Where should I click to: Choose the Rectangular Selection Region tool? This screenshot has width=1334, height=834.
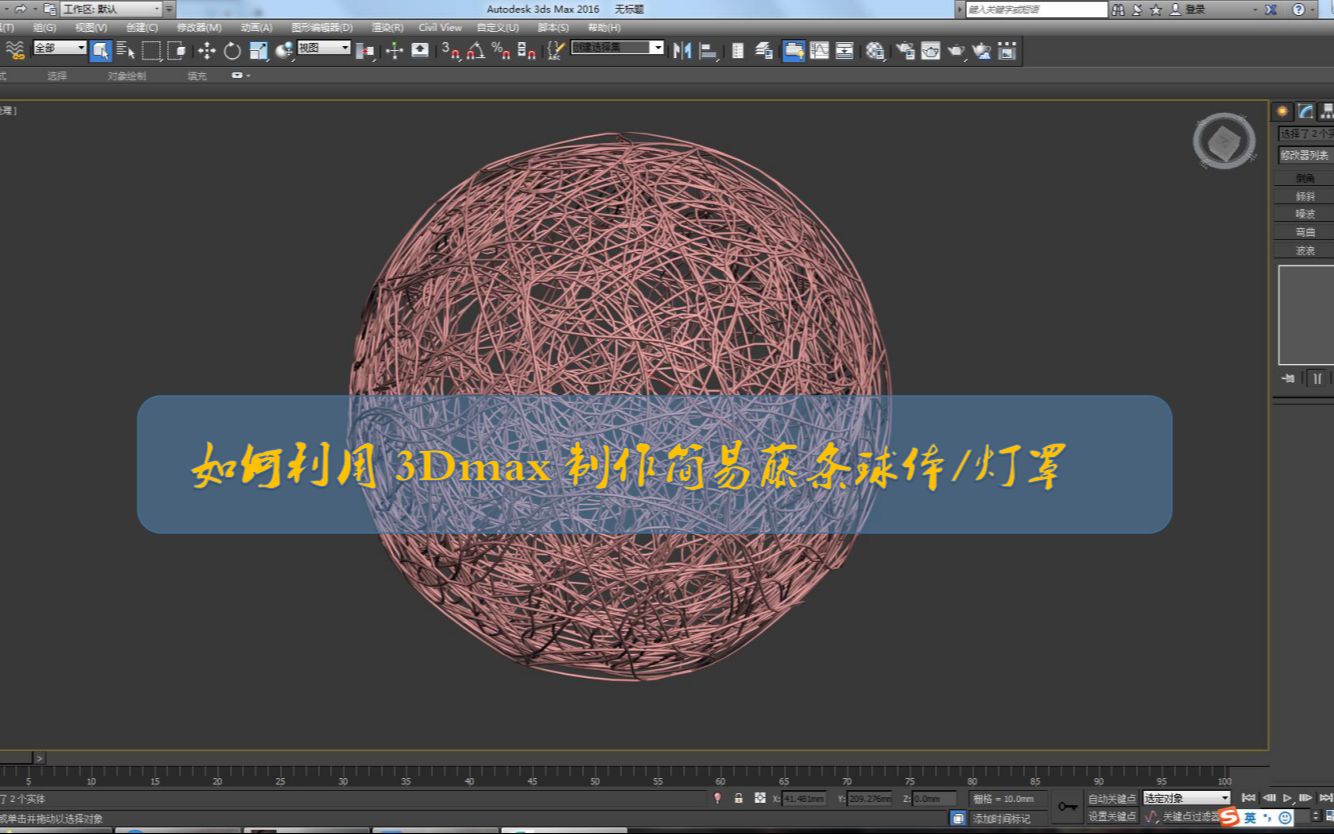pyautogui.click(x=151, y=51)
